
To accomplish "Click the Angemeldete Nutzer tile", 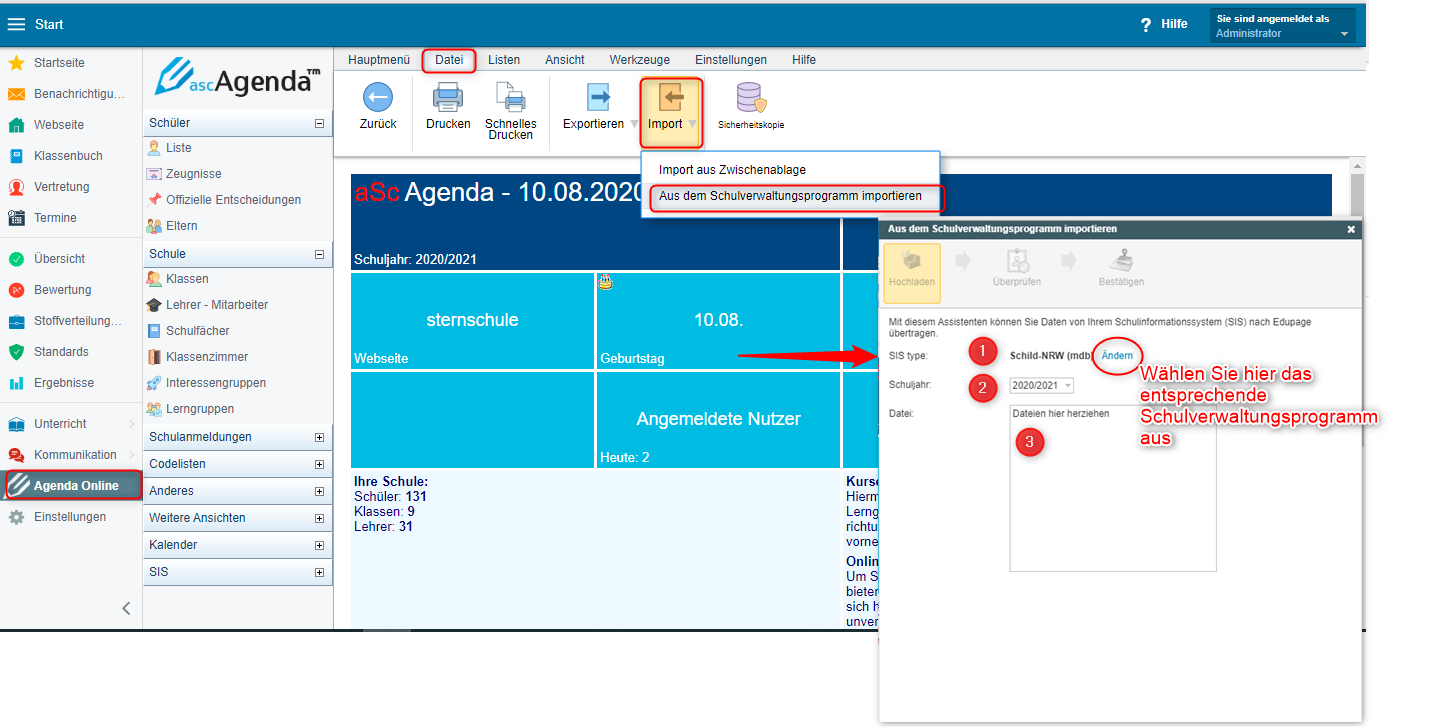I will pos(718,420).
